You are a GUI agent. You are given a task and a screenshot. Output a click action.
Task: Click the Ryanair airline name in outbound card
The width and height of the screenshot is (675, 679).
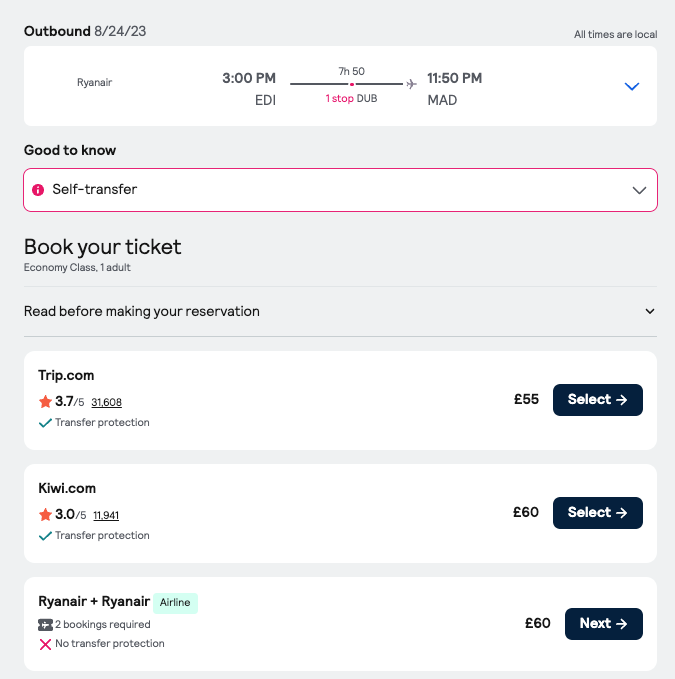[x=94, y=82]
